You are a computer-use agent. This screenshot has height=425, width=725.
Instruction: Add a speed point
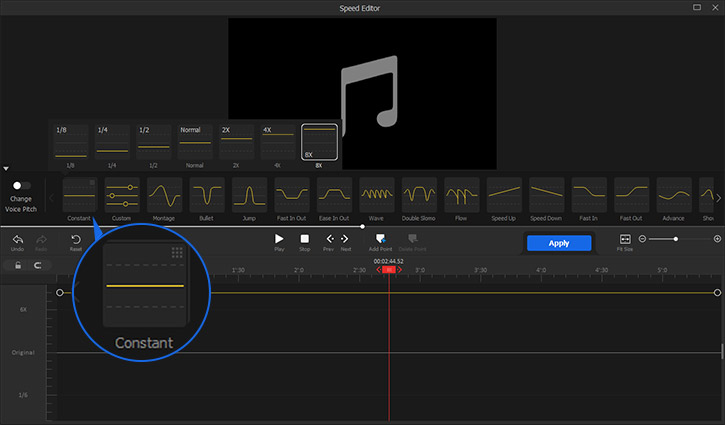point(380,240)
